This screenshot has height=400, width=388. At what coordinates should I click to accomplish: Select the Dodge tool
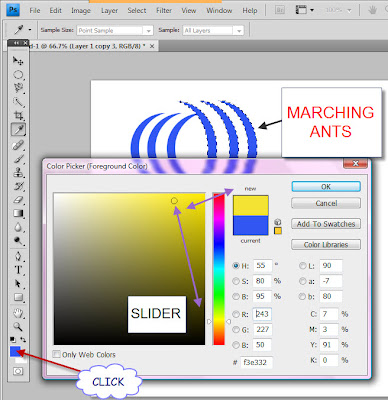[x=18, y=241]
